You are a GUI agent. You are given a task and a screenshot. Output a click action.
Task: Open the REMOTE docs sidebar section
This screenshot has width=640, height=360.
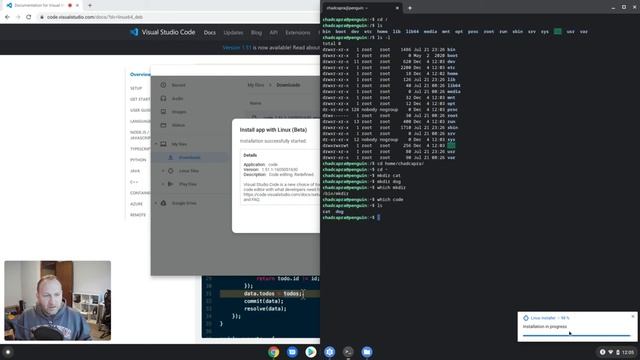[138, 215]
